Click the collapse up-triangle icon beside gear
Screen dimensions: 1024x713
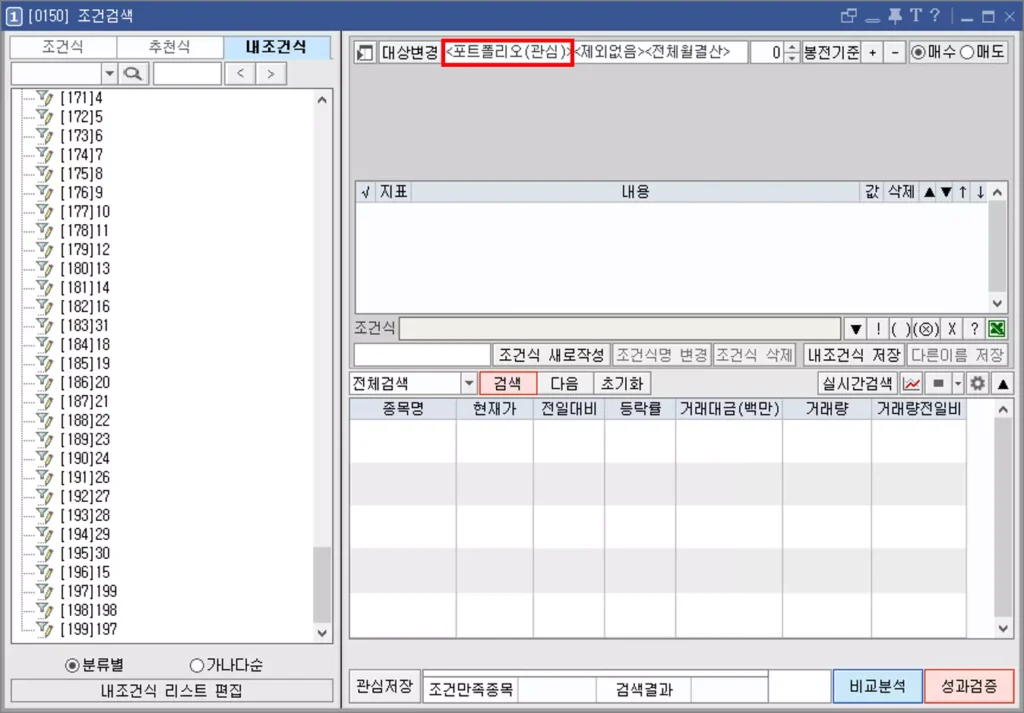click(x=1002, y=384)
